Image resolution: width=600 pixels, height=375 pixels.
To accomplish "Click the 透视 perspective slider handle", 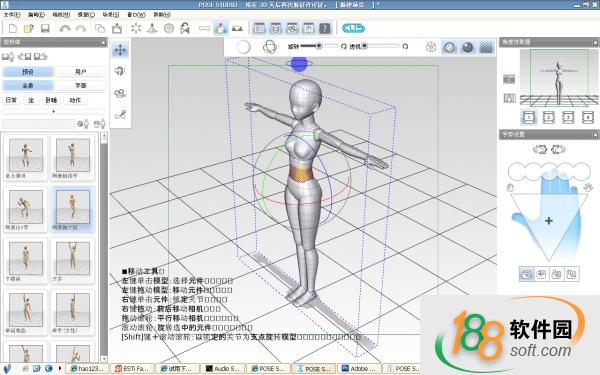I will 364,46.
